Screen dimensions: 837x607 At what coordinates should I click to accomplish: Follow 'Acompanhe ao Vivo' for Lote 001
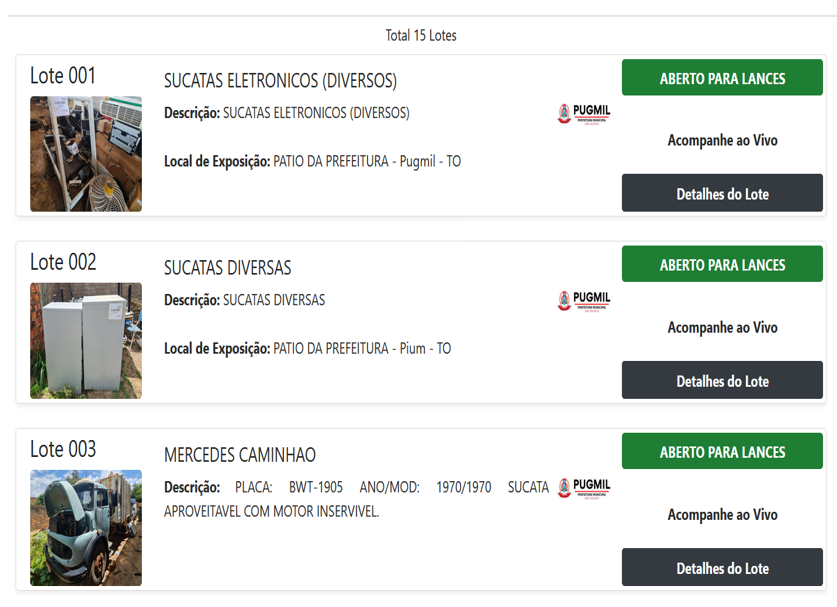click(722, 140)
